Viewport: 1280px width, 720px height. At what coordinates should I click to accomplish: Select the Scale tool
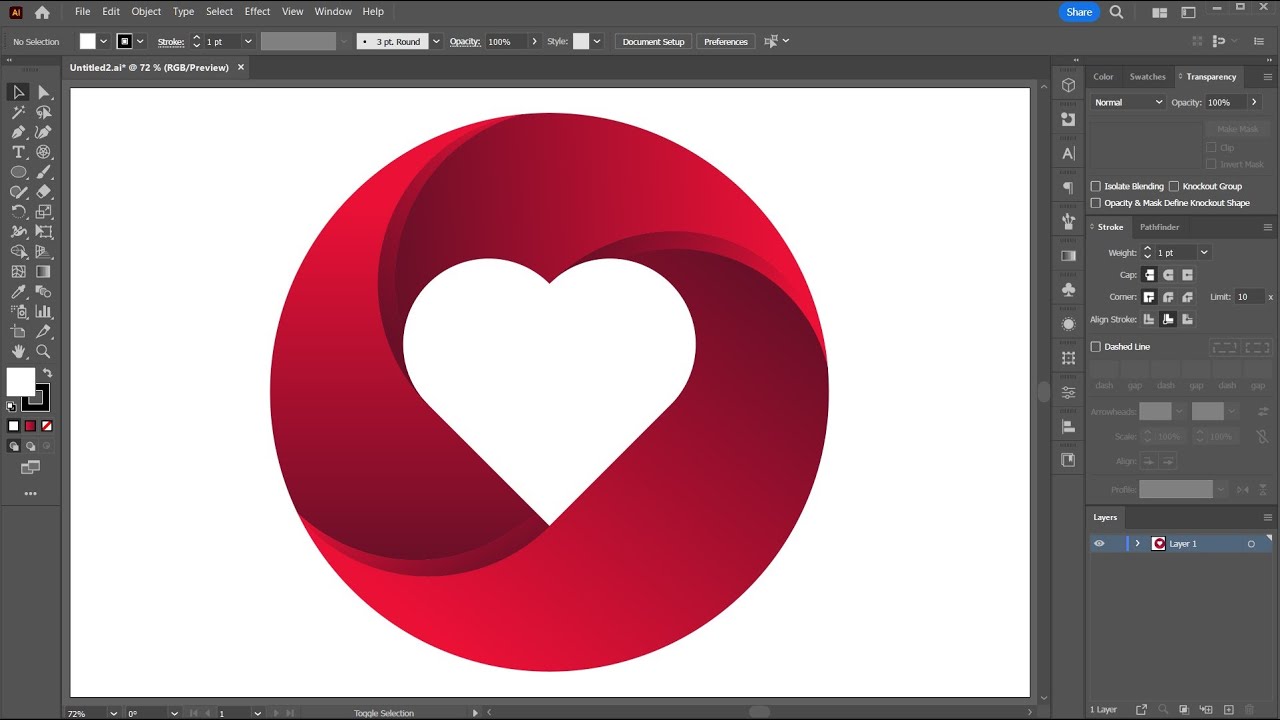44,212
